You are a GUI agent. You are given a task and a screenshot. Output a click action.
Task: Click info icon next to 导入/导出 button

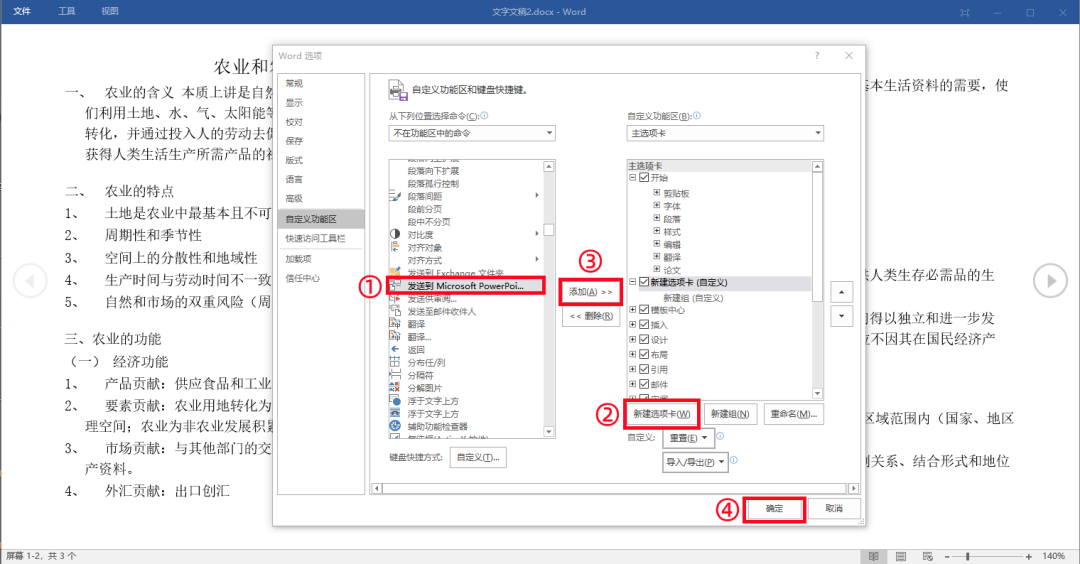point(734,460)
